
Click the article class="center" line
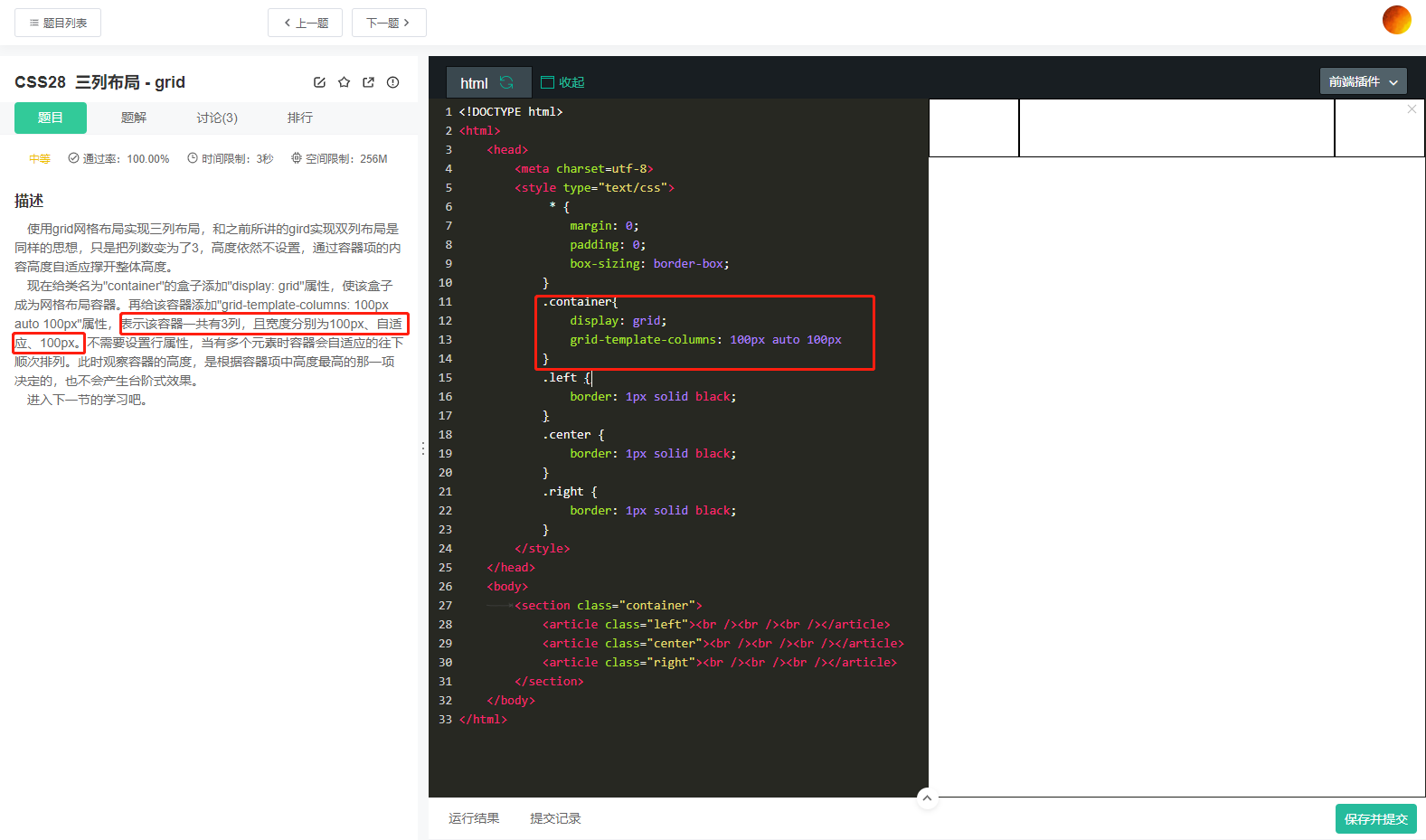723,644
